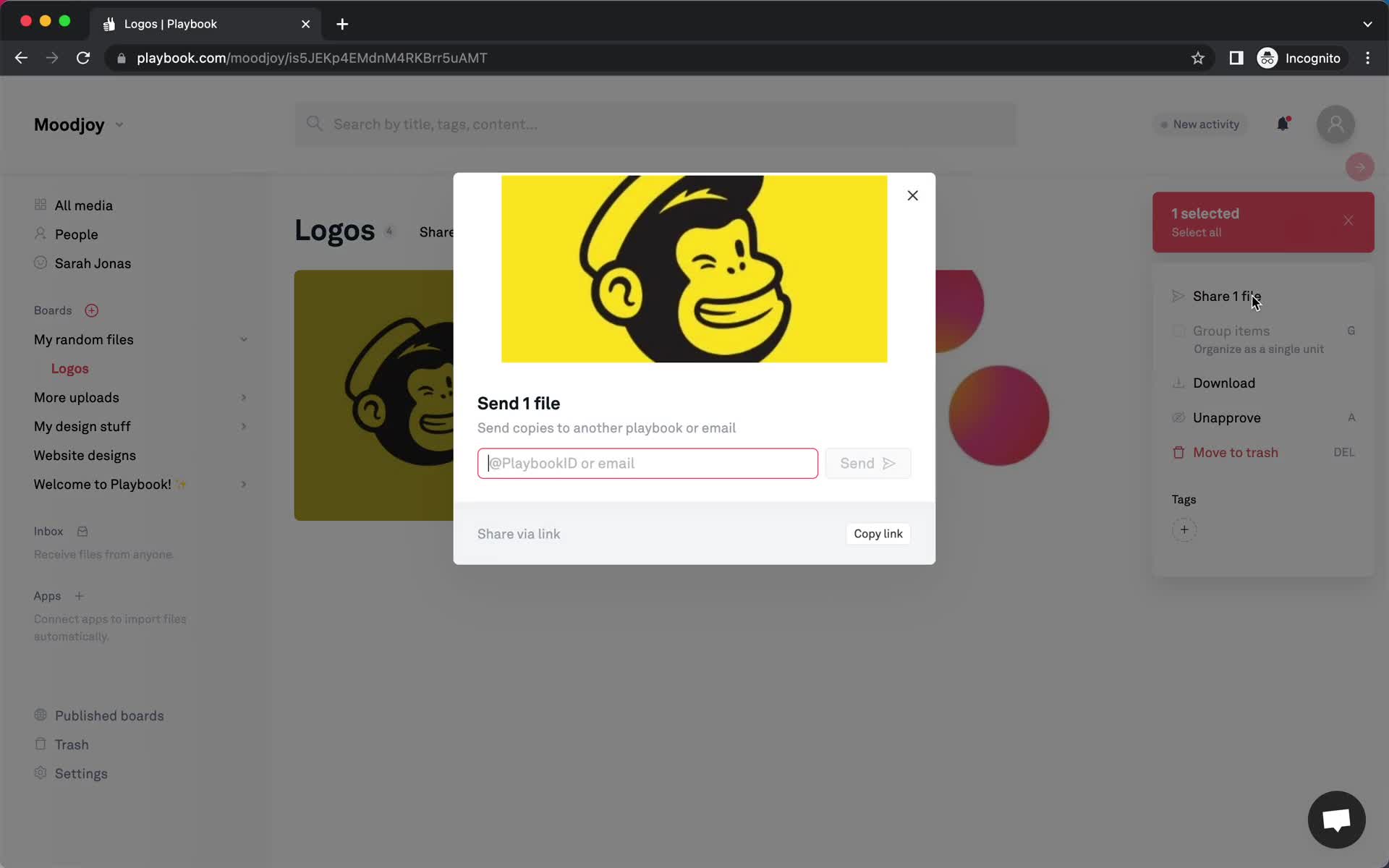Click Share 1 file option
This screenshot has width=1389, height=868.
[x=1226, y=296]
